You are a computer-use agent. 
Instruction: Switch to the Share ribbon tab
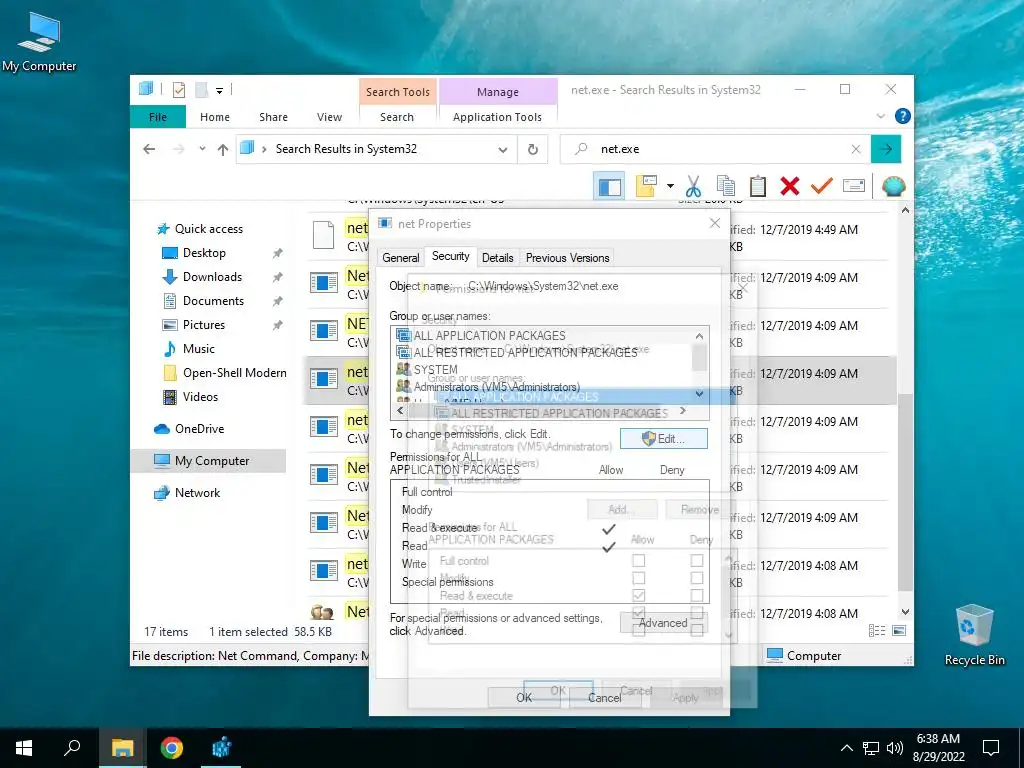click(x=273, y=117)
